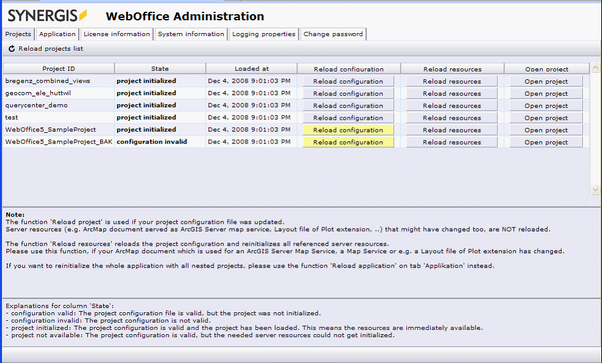602x363 pixels.
Task: Select the WebOffice5_SampleProject project ID cell
Action: [x=59, y=129]
